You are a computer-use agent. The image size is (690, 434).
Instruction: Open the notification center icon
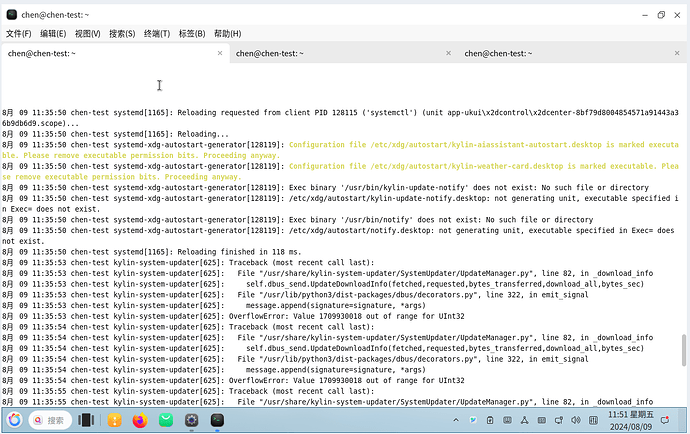tap(665, 420)
